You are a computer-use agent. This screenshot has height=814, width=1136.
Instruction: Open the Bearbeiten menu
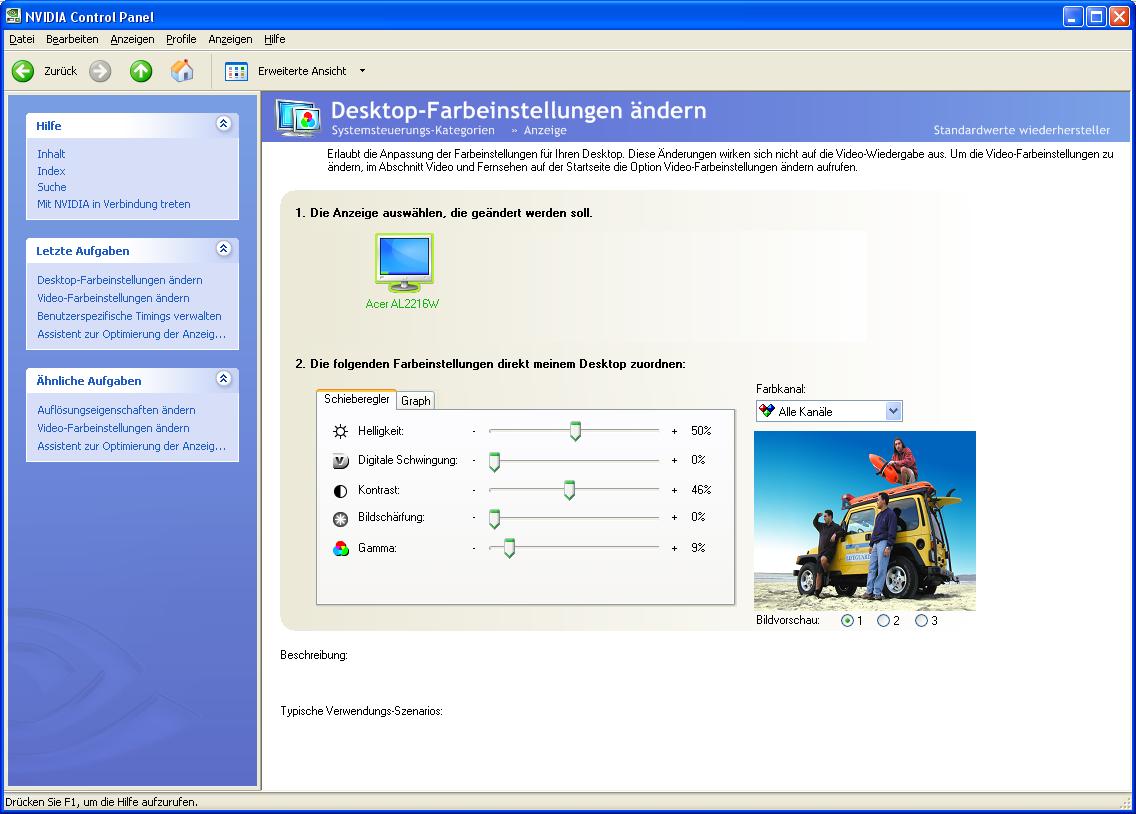72,39
